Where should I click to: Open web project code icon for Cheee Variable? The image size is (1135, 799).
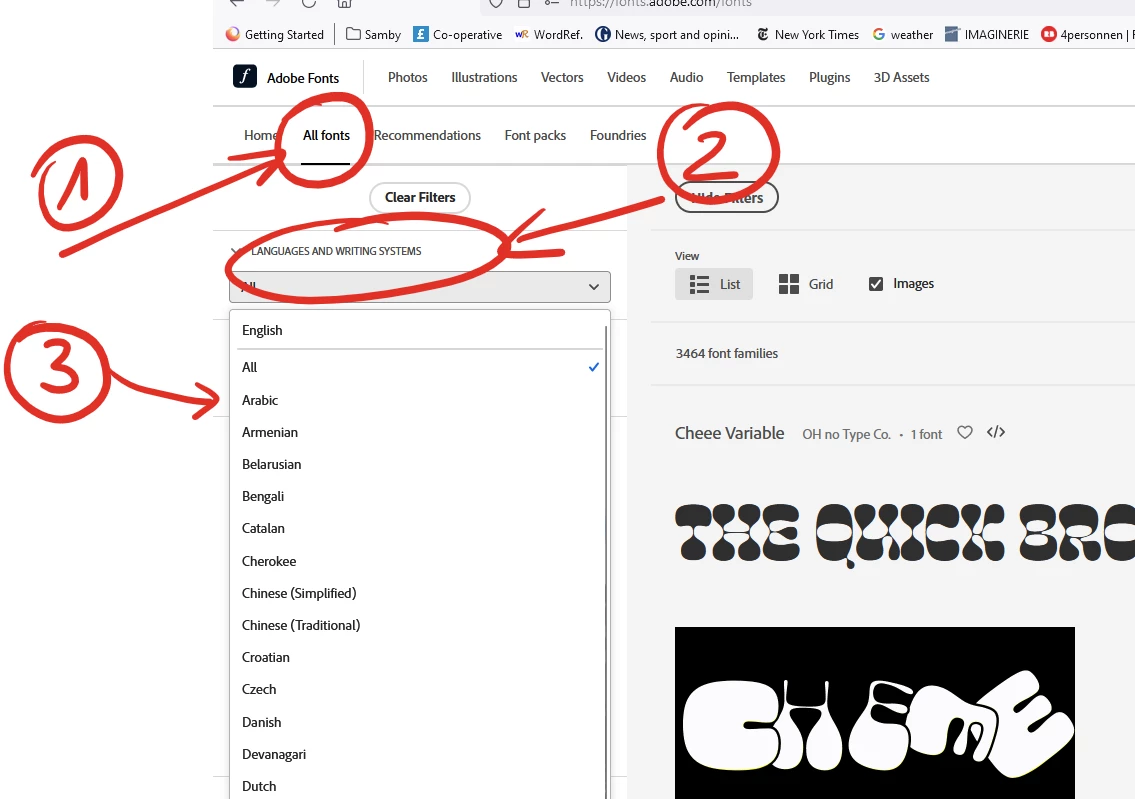pos(996,432)
